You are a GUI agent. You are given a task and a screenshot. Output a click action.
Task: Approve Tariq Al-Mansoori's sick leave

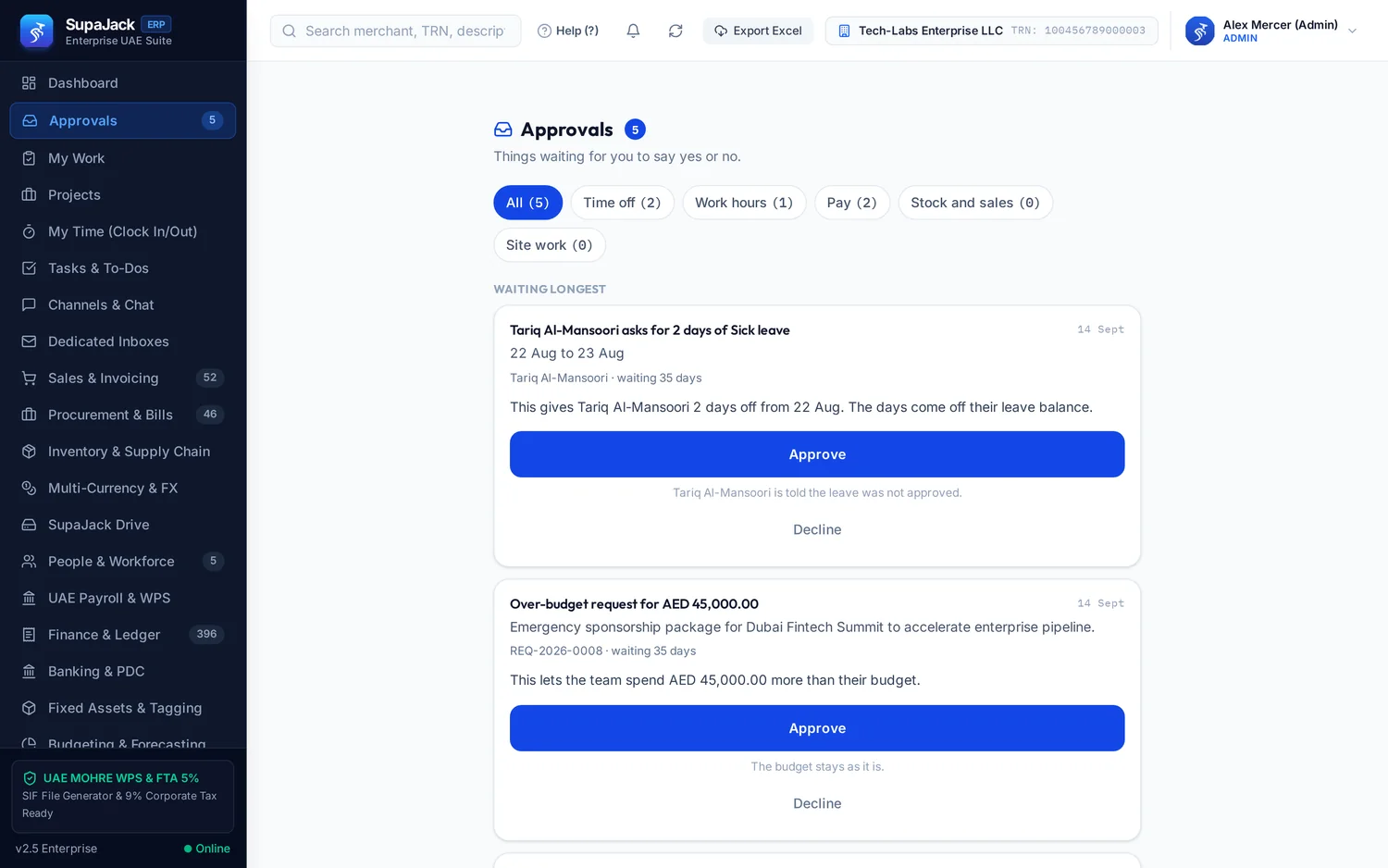pyautogui.click(x=817, y=454)
